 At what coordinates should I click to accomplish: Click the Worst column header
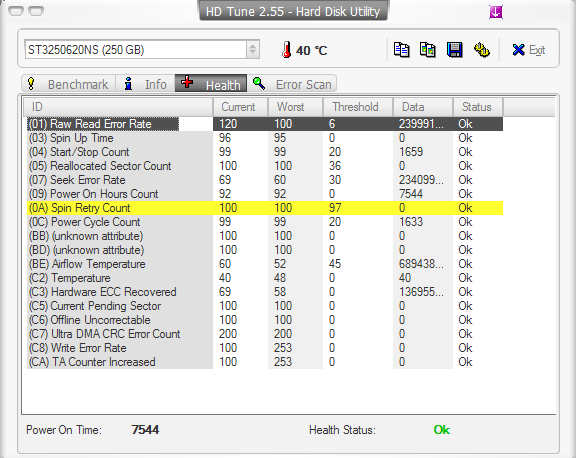(x=295, y=107)
